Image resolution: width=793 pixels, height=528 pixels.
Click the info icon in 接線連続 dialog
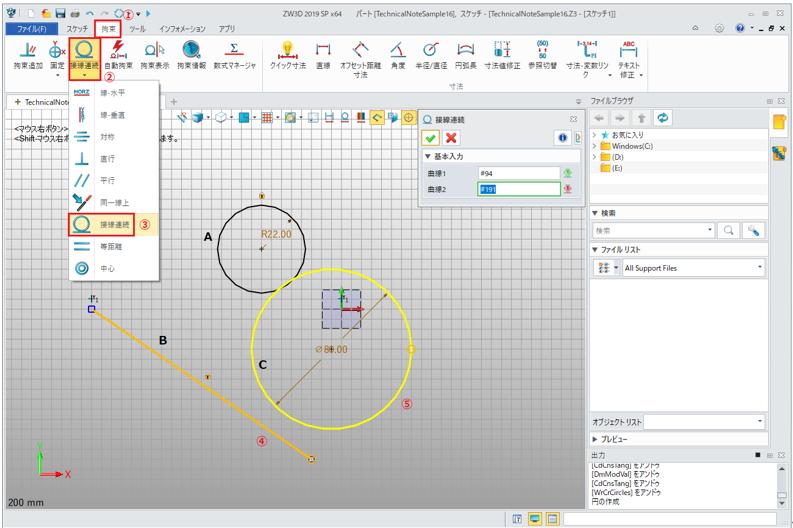[x=562, y=138]
